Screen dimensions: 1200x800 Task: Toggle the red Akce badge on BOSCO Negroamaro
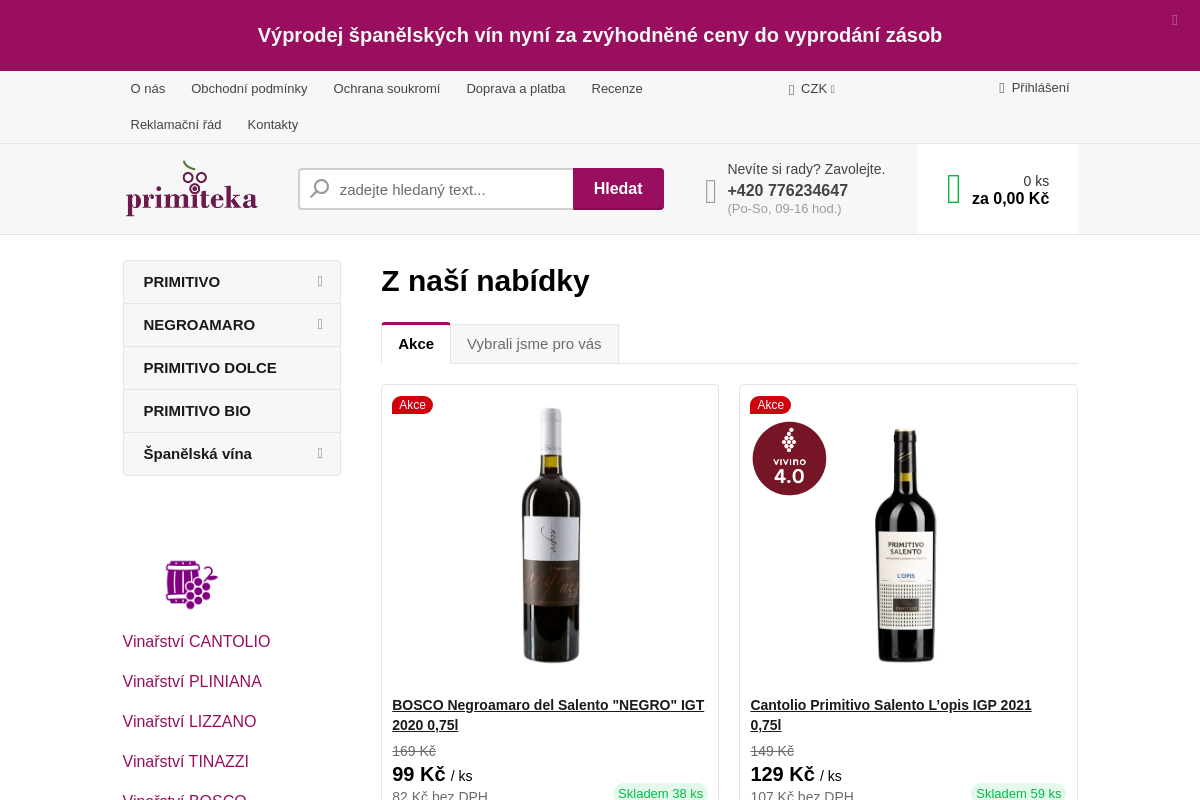412,405
